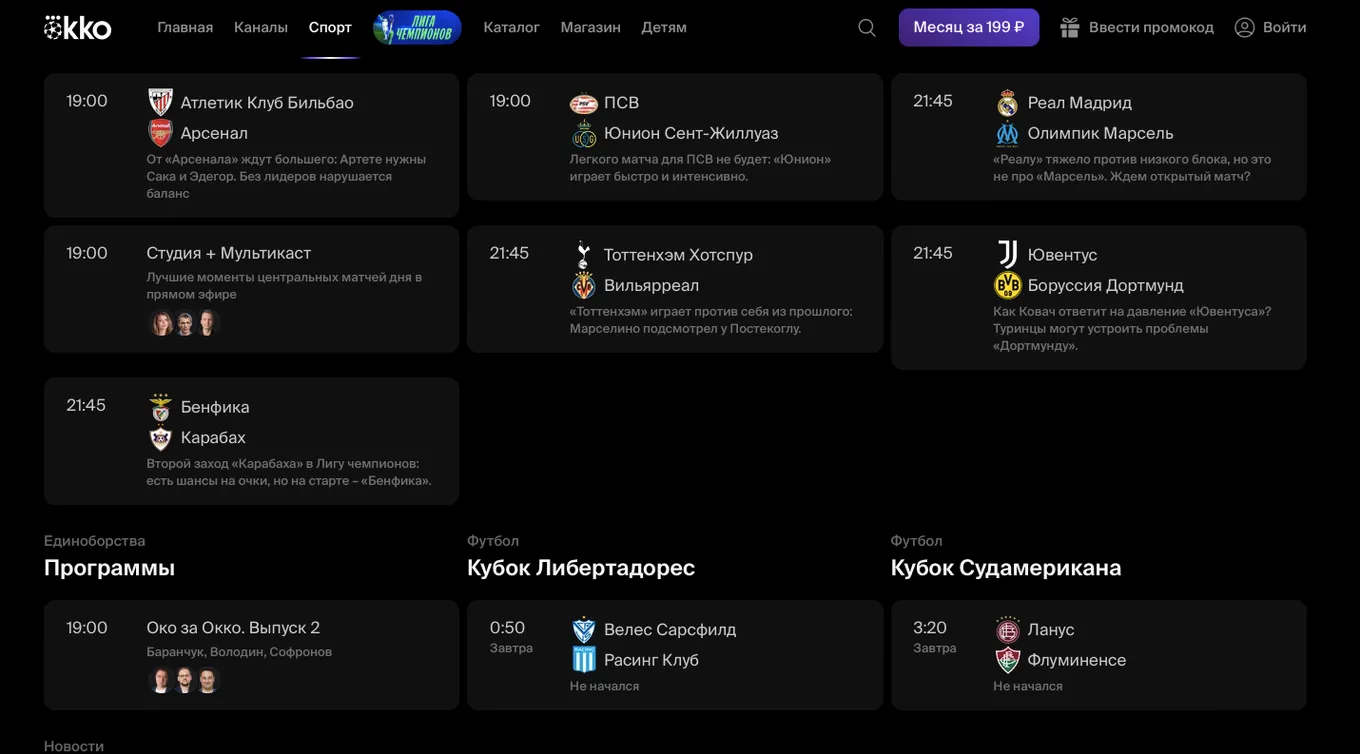The width and height of the screenshot is (1360, 754).
Task: Open the search magnifier icon
Action: pos(867,28)
